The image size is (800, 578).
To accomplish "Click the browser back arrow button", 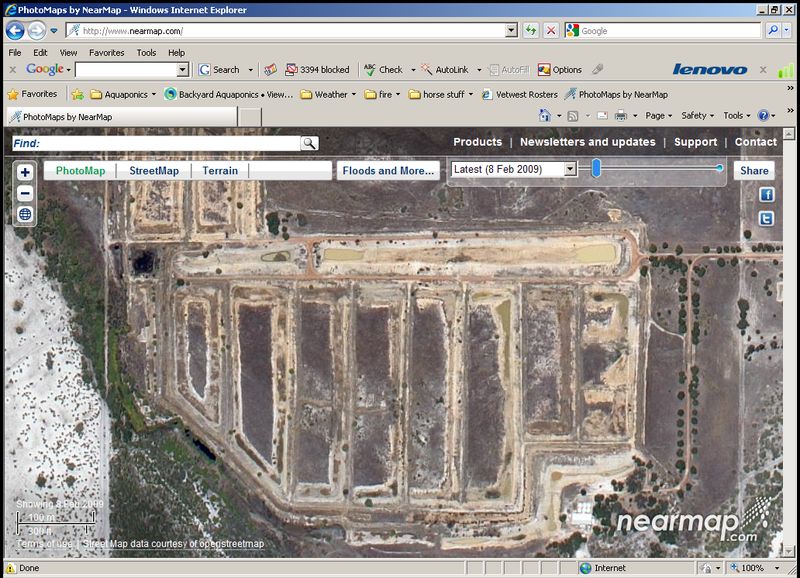I will [16, 31].
